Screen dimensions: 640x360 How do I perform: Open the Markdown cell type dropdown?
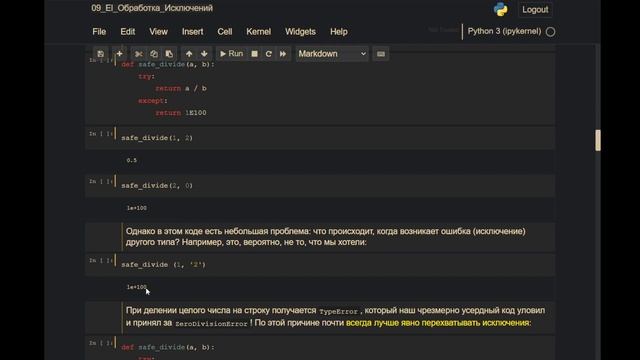point(332,54)
